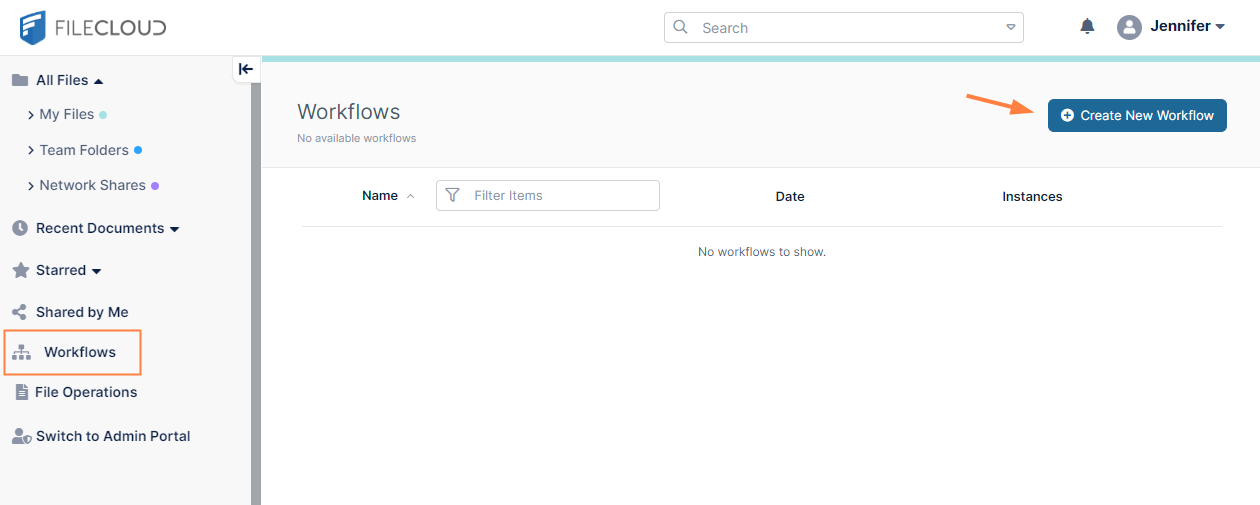Open My Files in sidebar

point(67,114)
